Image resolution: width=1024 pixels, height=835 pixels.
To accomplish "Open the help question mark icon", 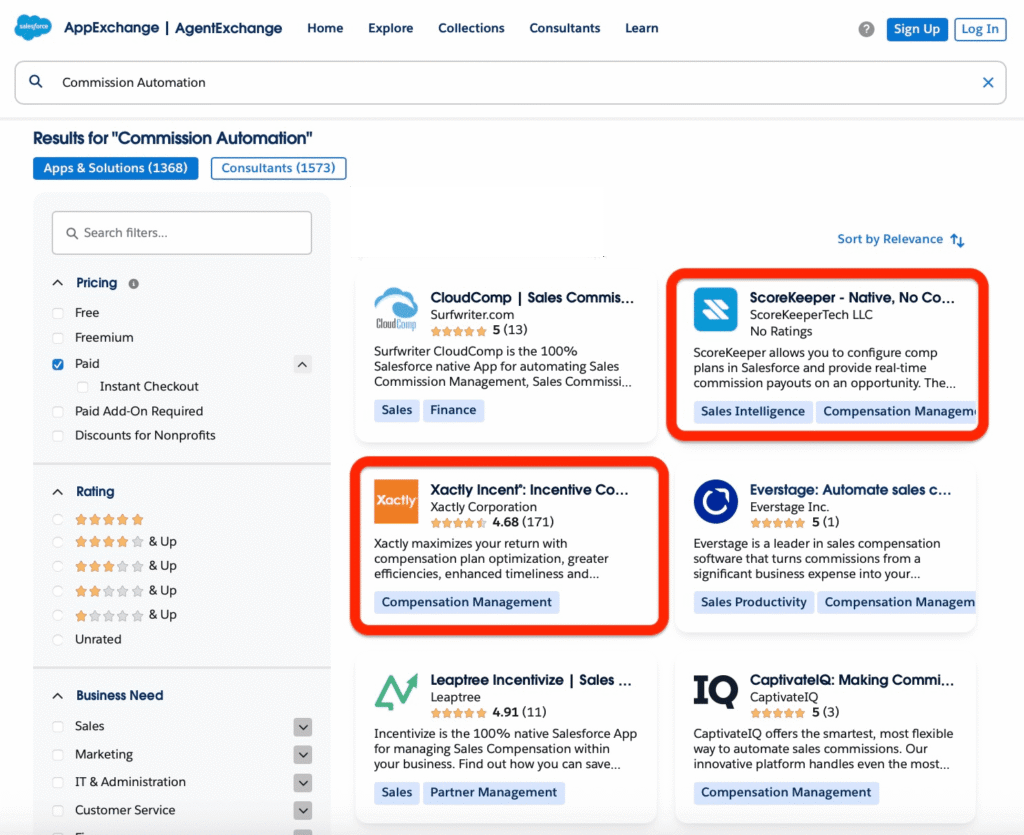I will 865,29.
